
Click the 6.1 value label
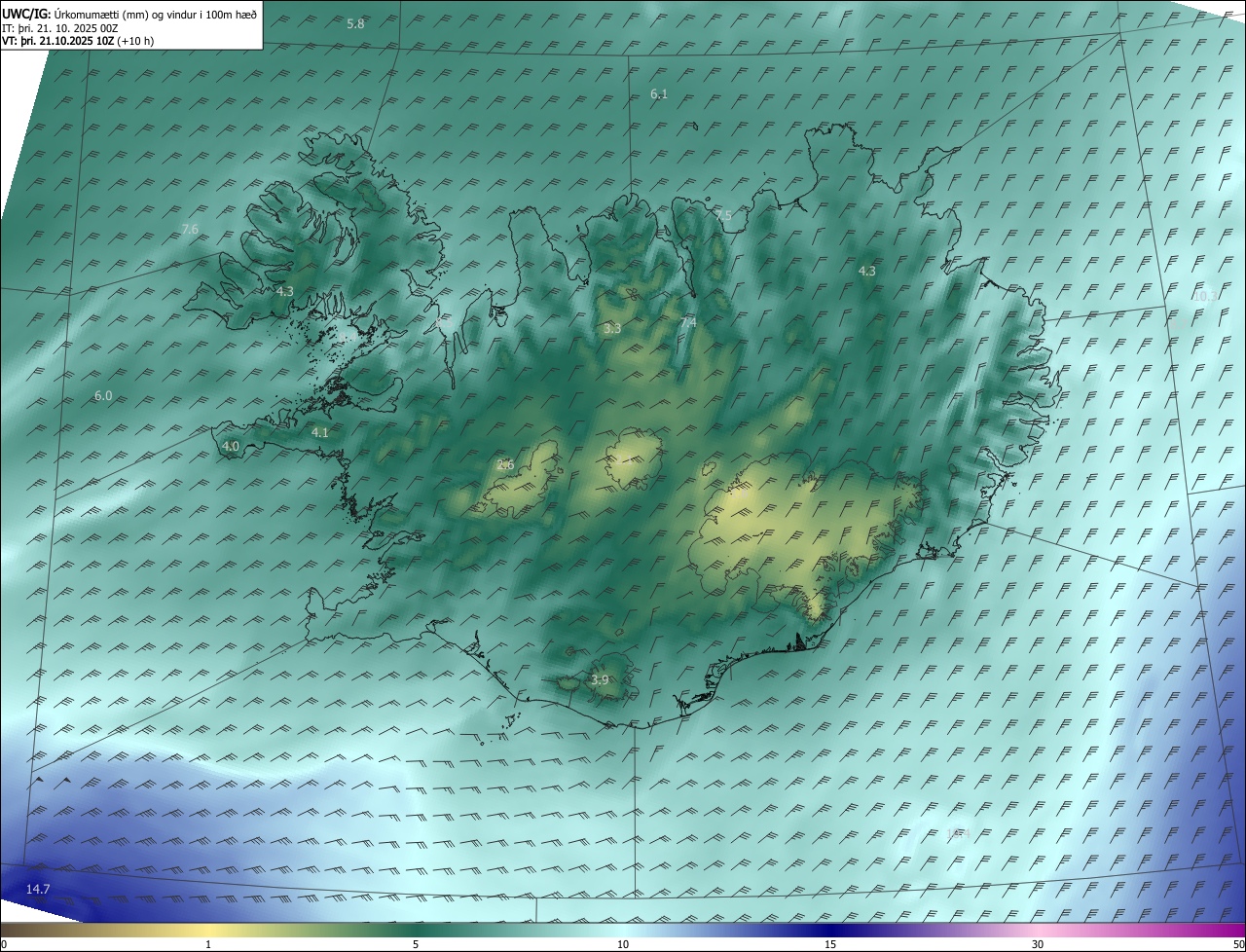[x=659, y=94]
